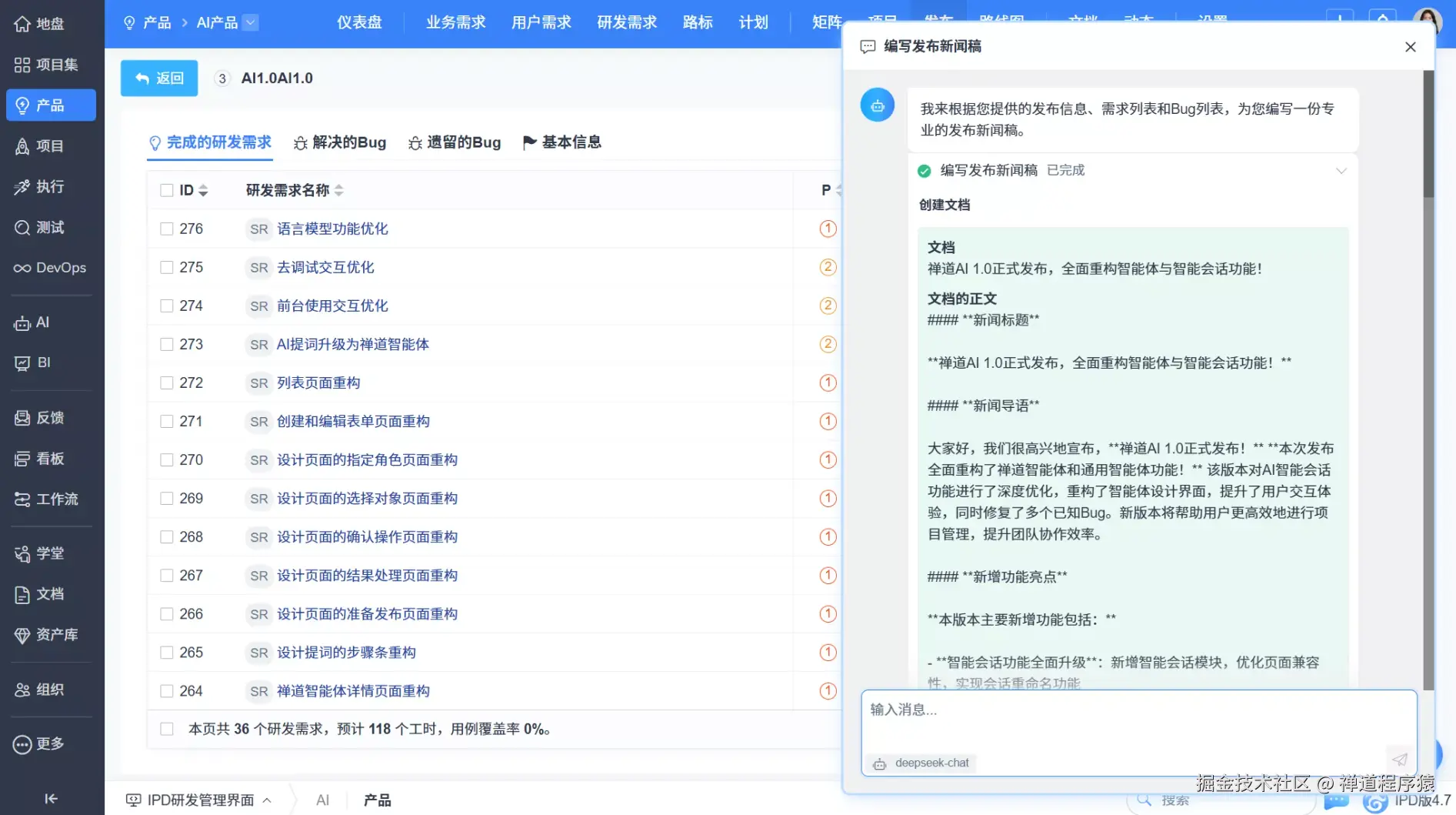
Task: Open the AI产品 breadcrumb dropdown
Action: [251, 22]
